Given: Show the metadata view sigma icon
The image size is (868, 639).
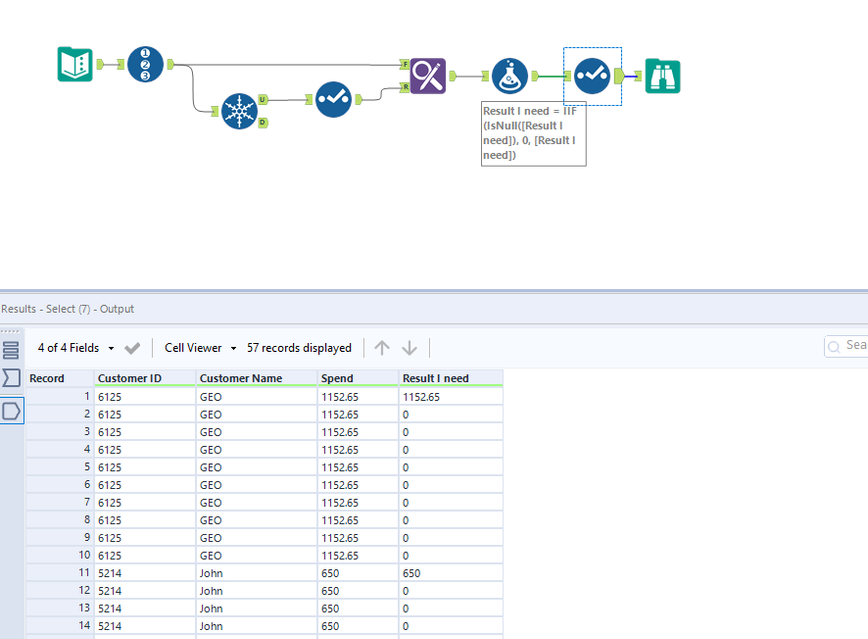Looking at the screenshot, I should [11, 378].
